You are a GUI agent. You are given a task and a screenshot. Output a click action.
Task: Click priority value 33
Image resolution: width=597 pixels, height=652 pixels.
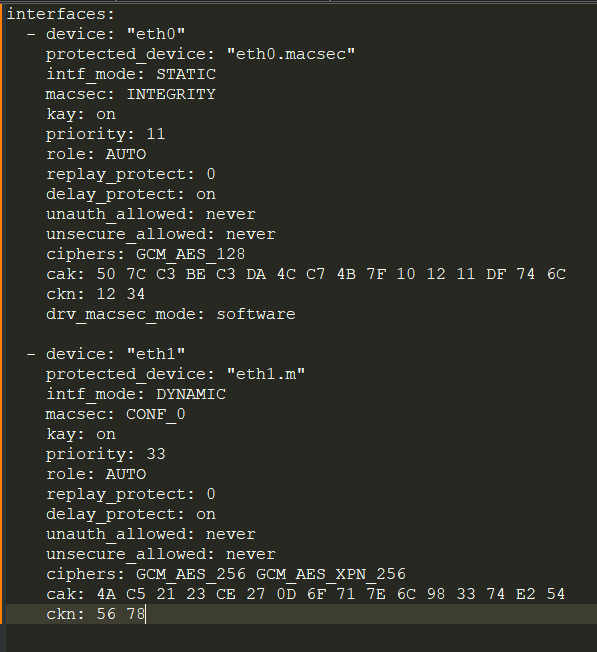(156, 454)
